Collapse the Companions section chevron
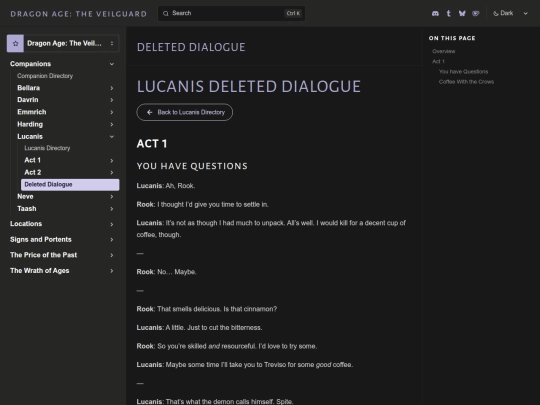Viewport: 540px width, 405px height. 112,64
